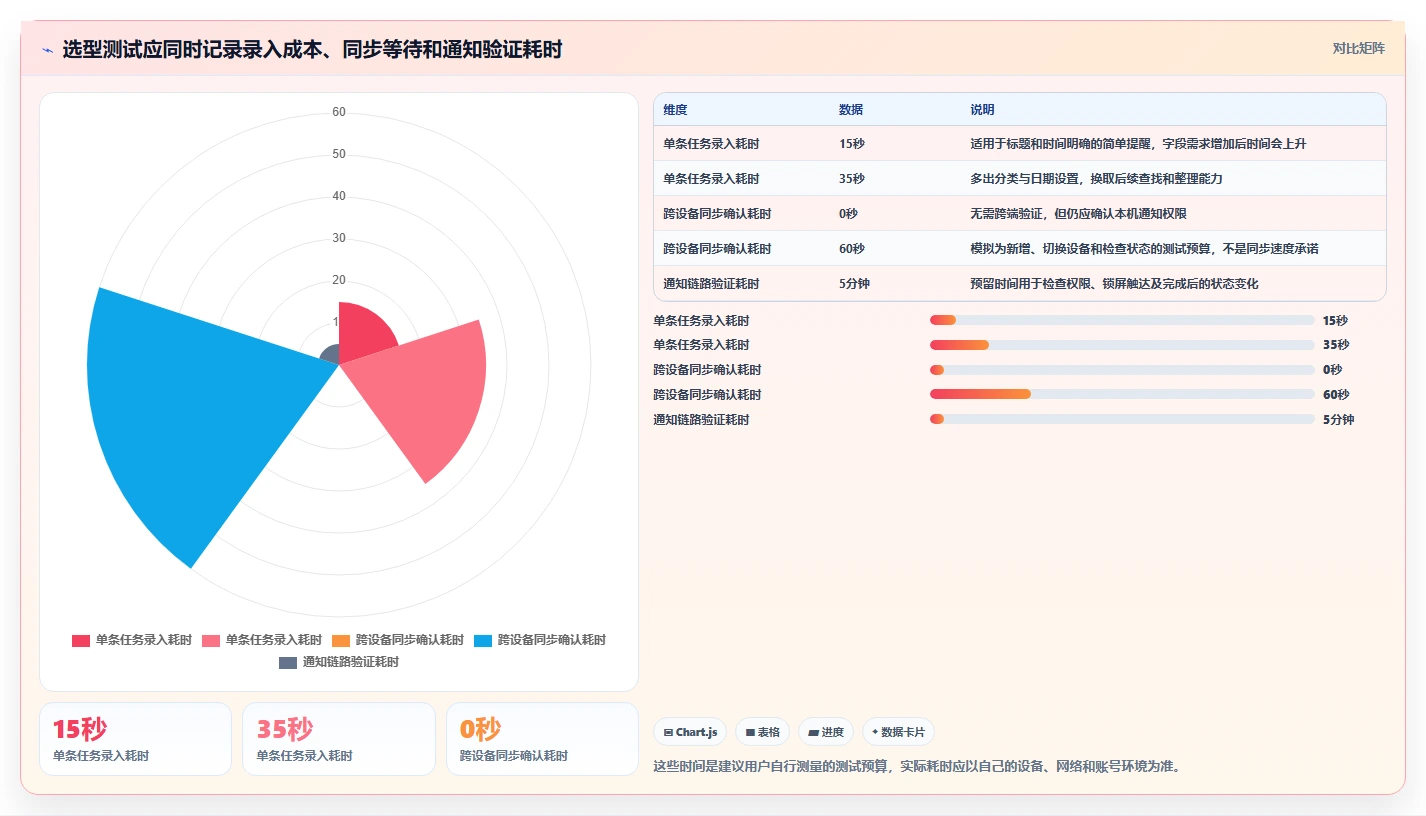Screen dimensions: 1426x816
Task: Click the 数据 column header
Action: click(x=851, y=110)
